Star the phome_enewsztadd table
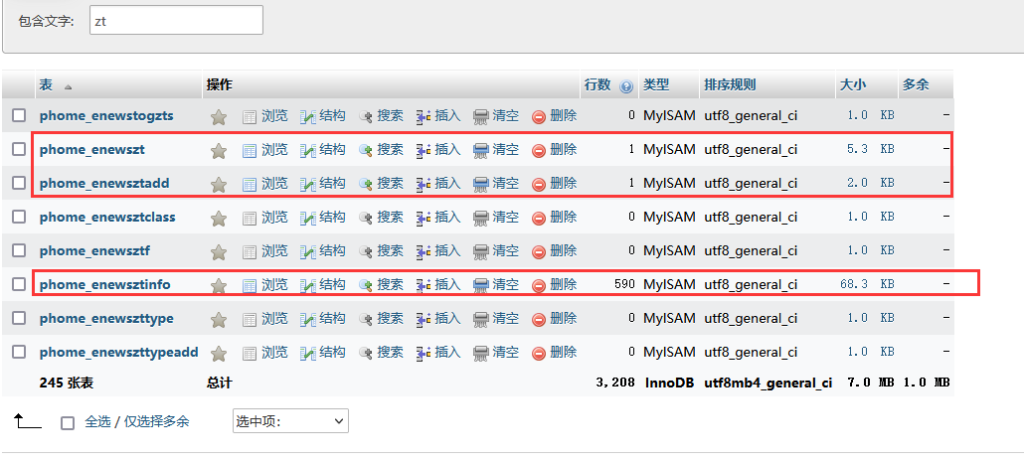1024x461 pixels. tap(219, 185)
